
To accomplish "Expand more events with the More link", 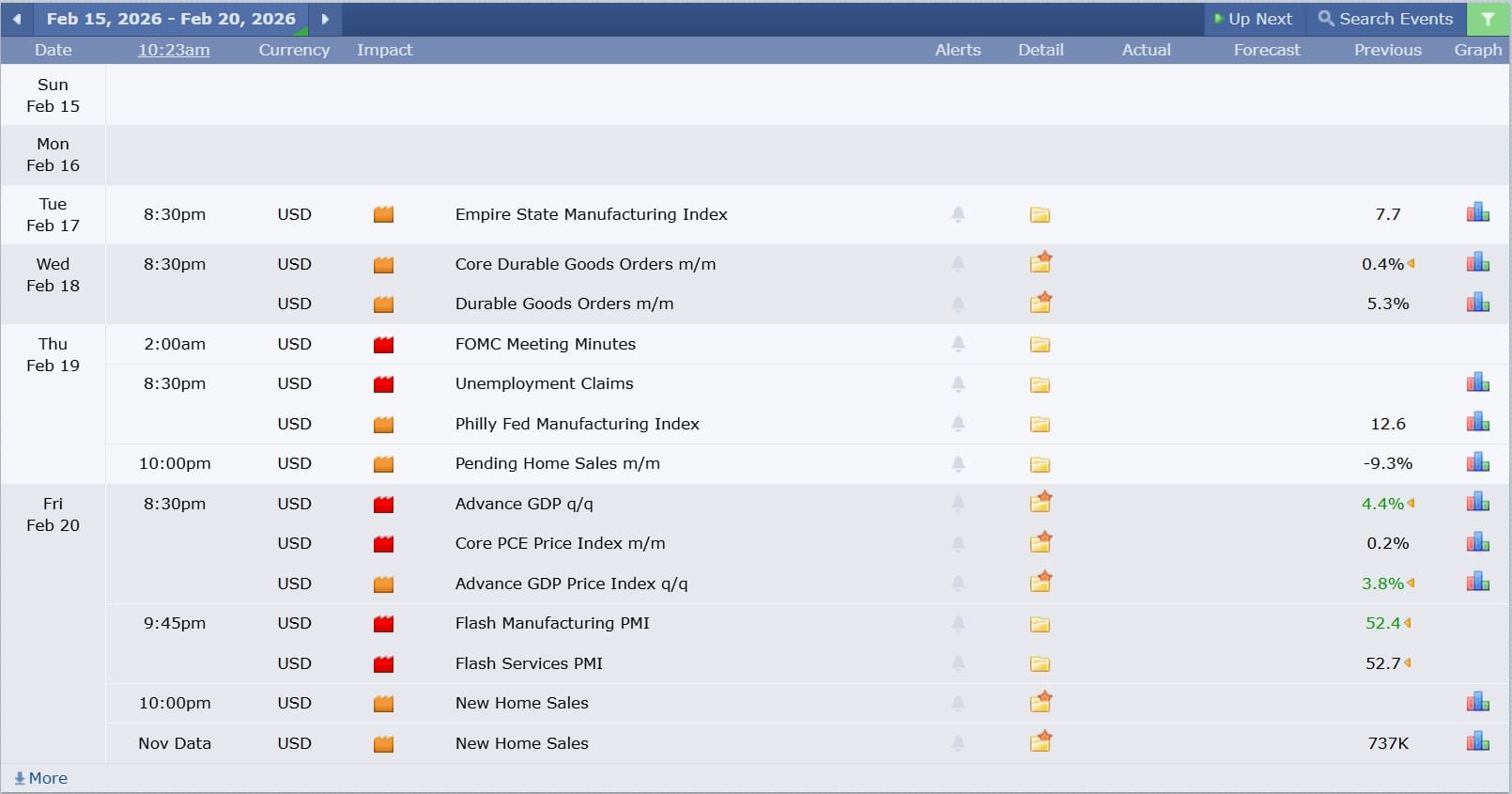I will click(41, 778).
